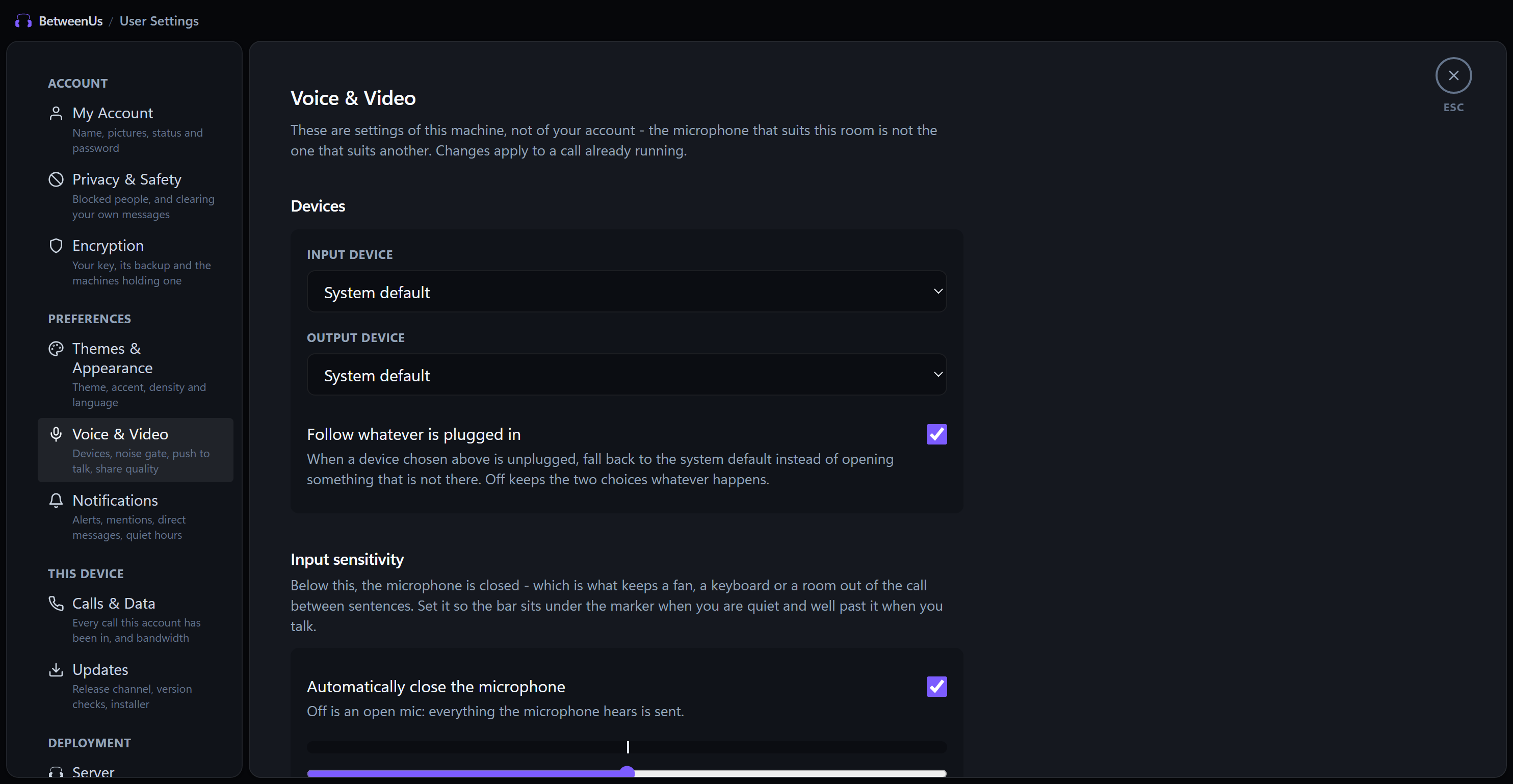Click the Input sensitivity section heading
This screenshot has height=784, width=1513.
(x=347, y=560)
